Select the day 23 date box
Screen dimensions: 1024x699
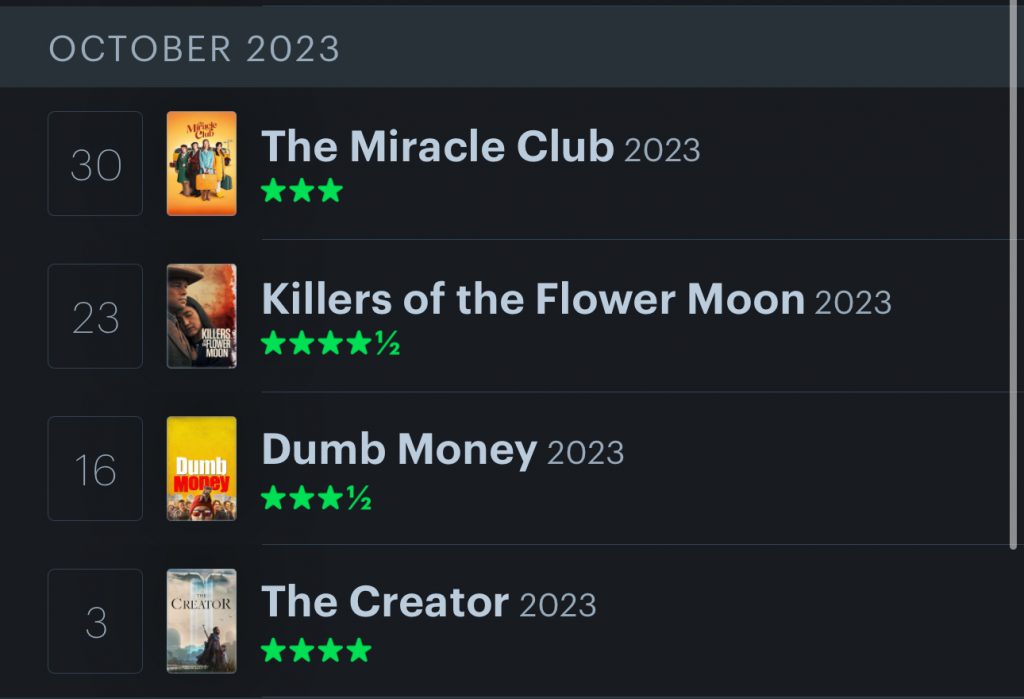coord(95,316)
